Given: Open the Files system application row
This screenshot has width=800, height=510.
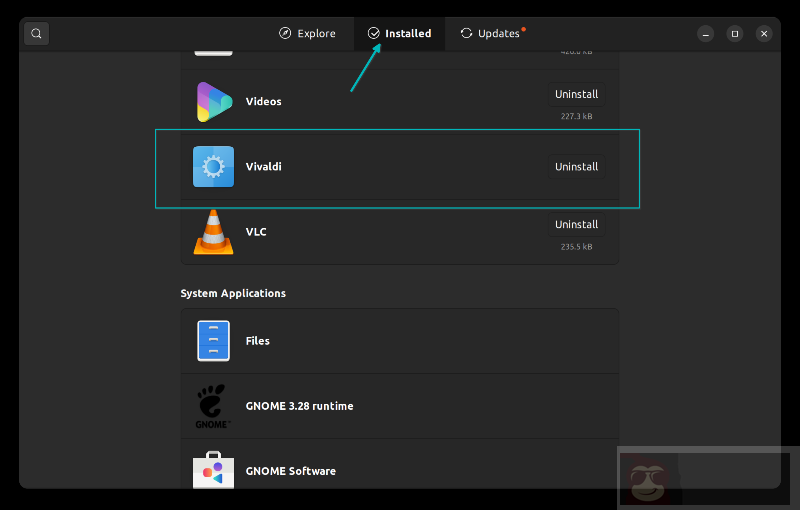Looking at the screenshot, I should coord(399,341).
